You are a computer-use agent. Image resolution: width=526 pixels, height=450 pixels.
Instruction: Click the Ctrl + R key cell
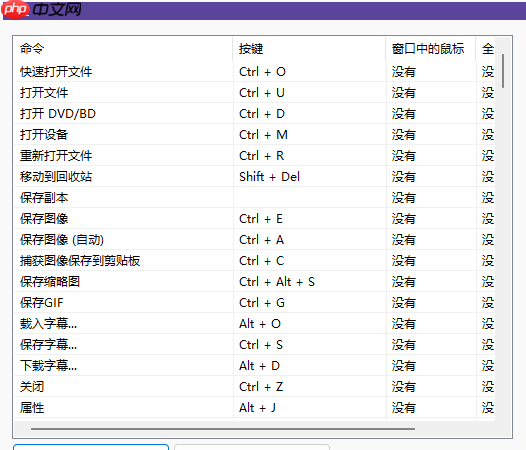point(310,155)
